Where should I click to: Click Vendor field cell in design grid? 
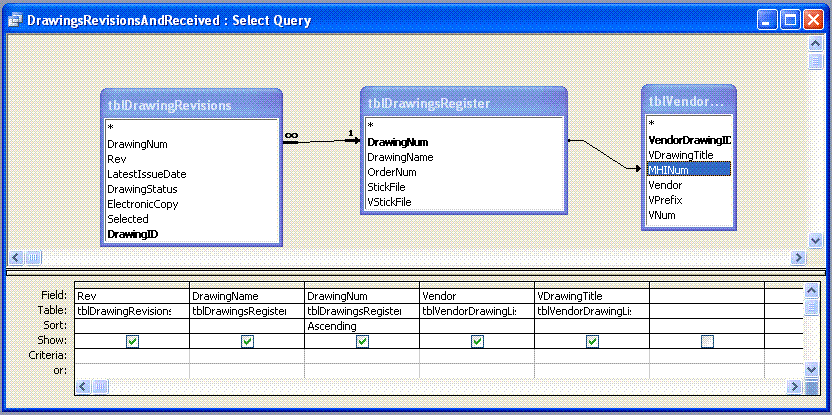477,296
